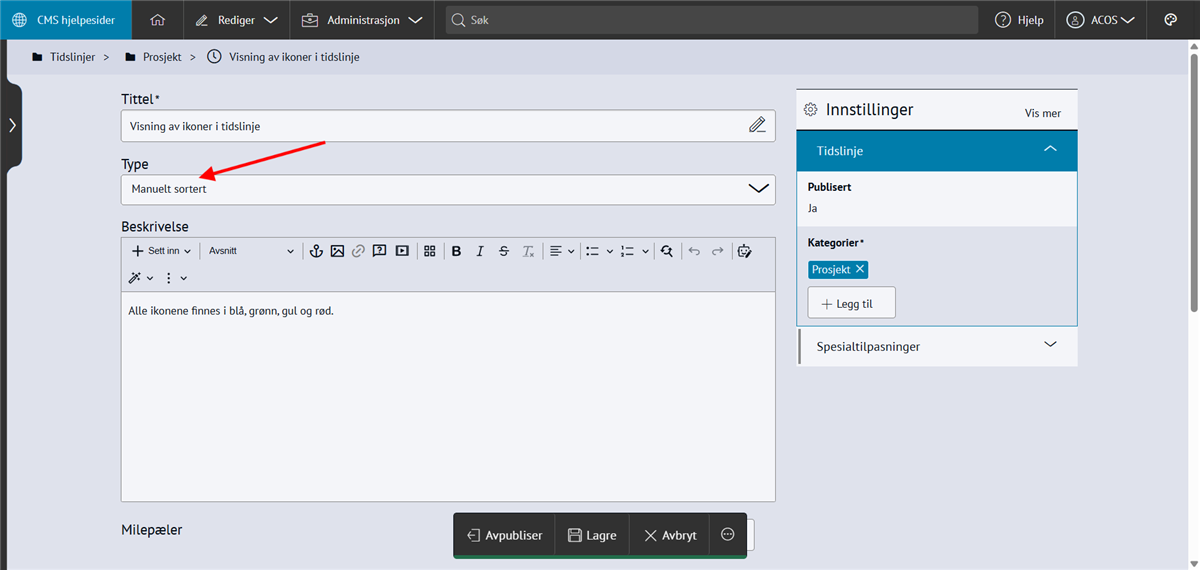Open find and replace tool
Viewport: 1200px width, 570px height.
pyautogui.click(x=667, y=251)
